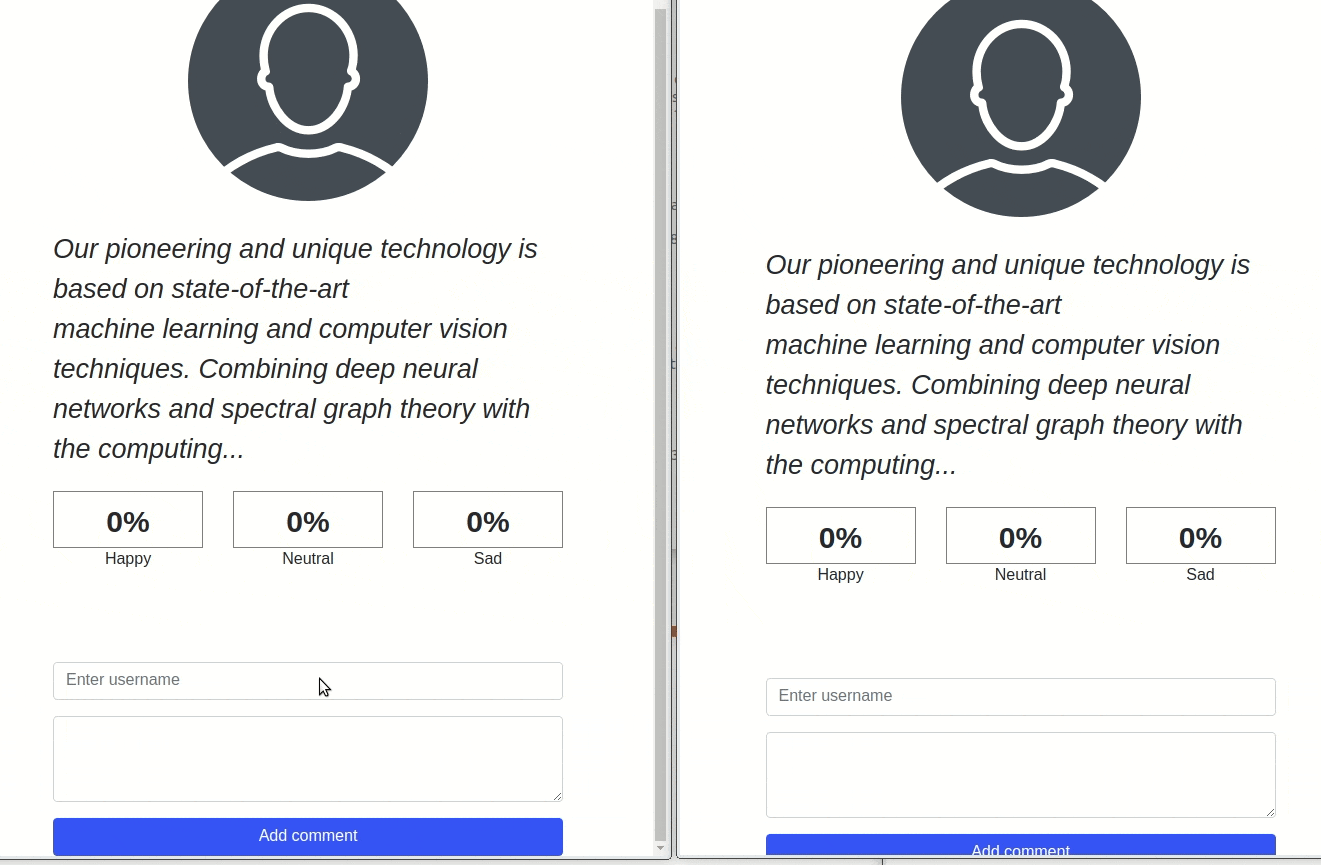This screenshot has height=865, width=1321.
Task: Choose the Neutral 0% box in right window
Action: click(1020, 536)
